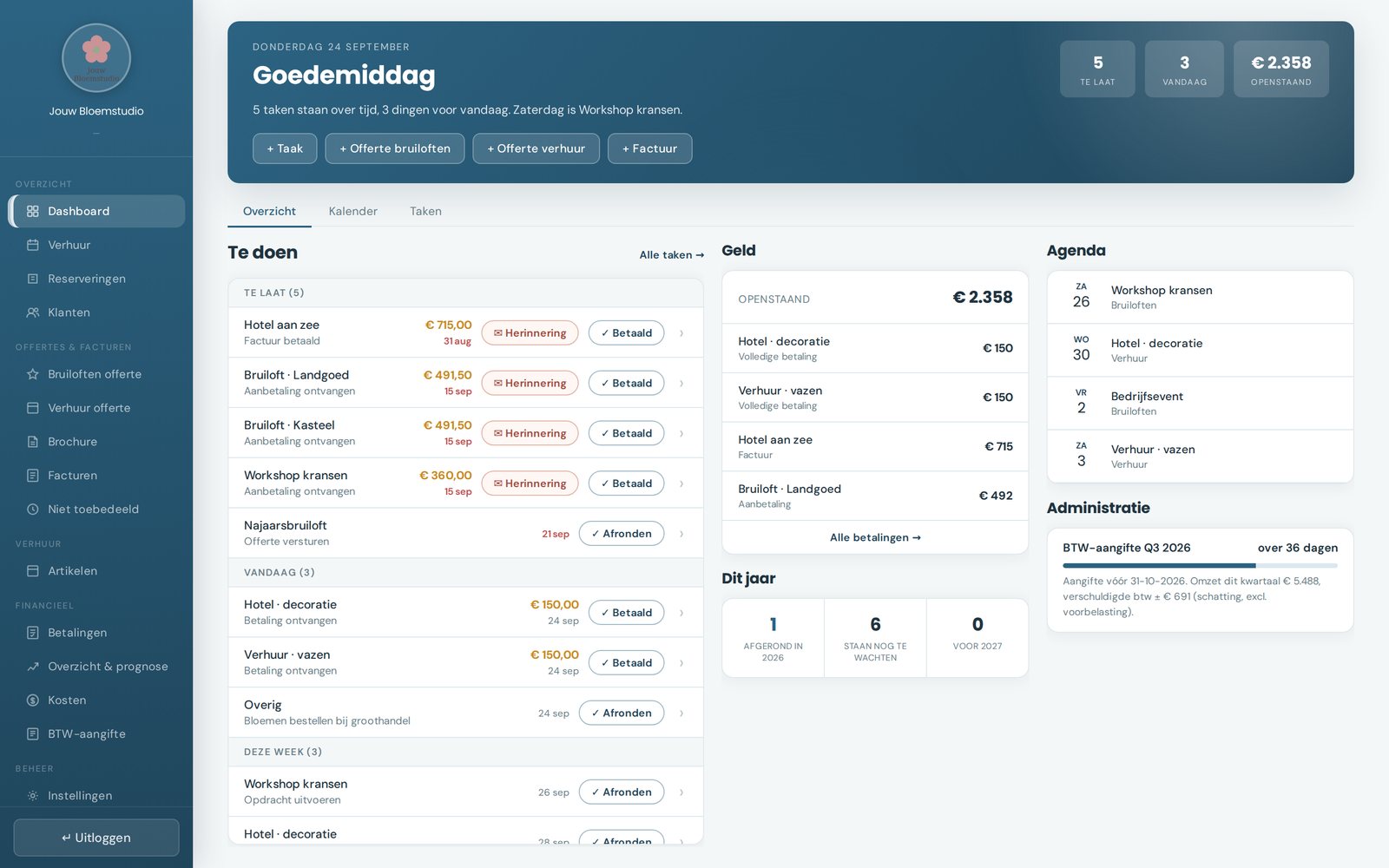Click the Bruiloften offerte star icon
This screenshot has width=1389, height=868.
[33, 374]
